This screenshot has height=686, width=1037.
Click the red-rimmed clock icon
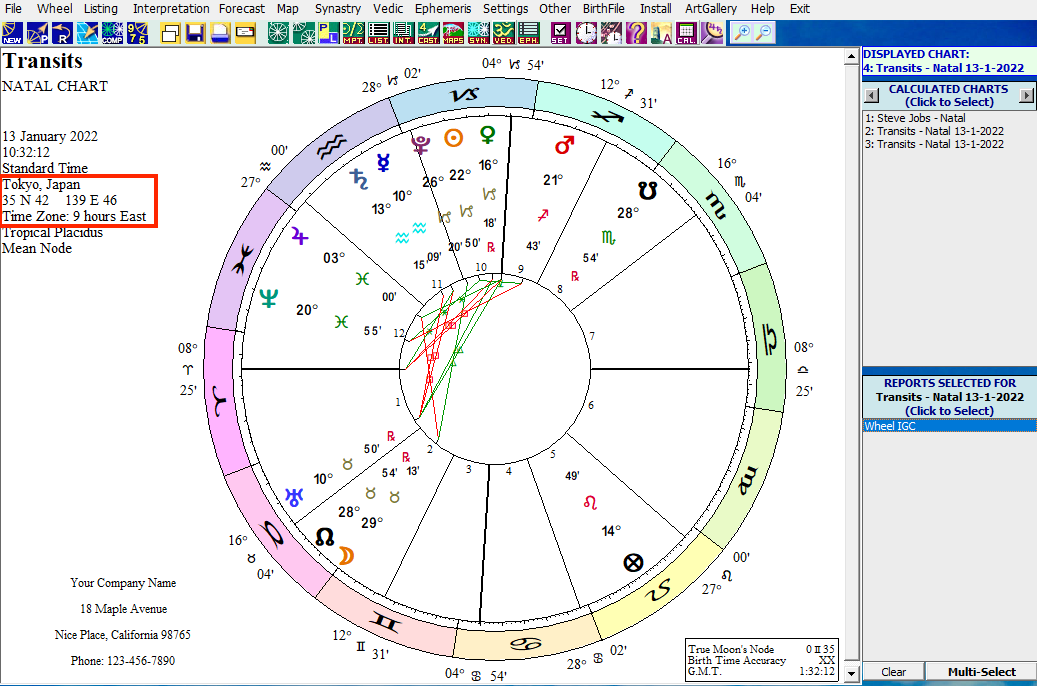coord(586,33)
